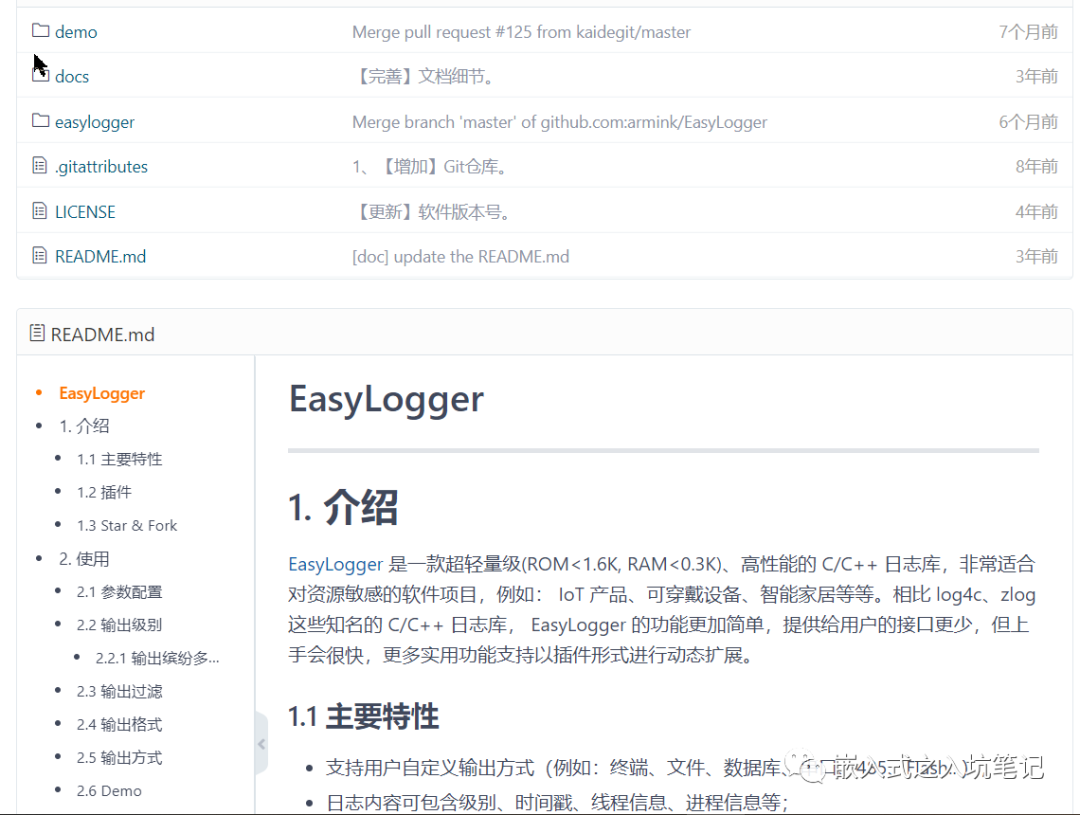Screen dimensions: 1080x815
Task: Go to '1.2 插件' outline entry
Action: [x=104, y=492]
